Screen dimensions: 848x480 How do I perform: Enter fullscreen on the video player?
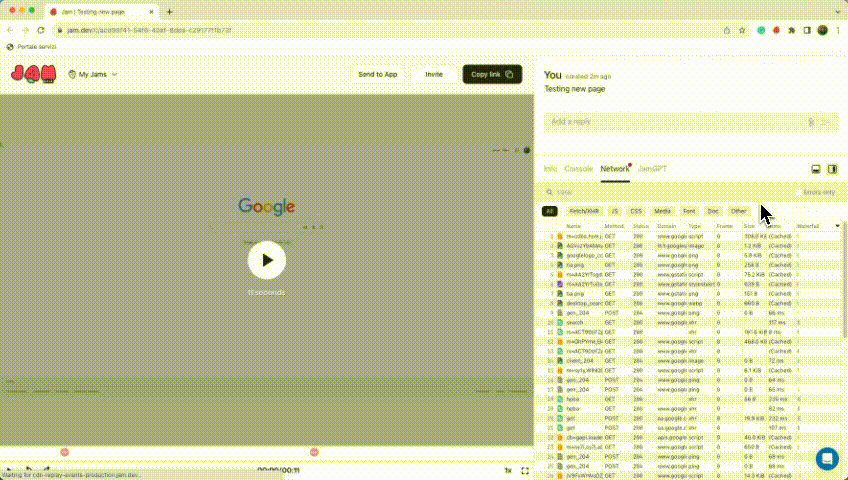point(525,470)
